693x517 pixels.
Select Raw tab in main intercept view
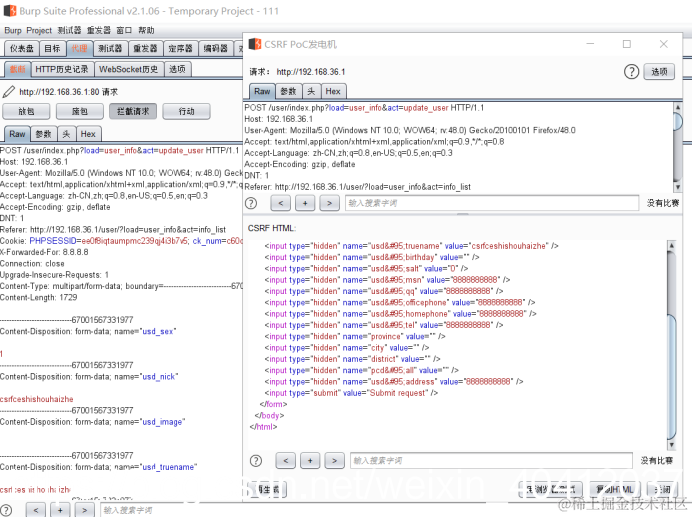pyautogui.click(x=17, y=134)
